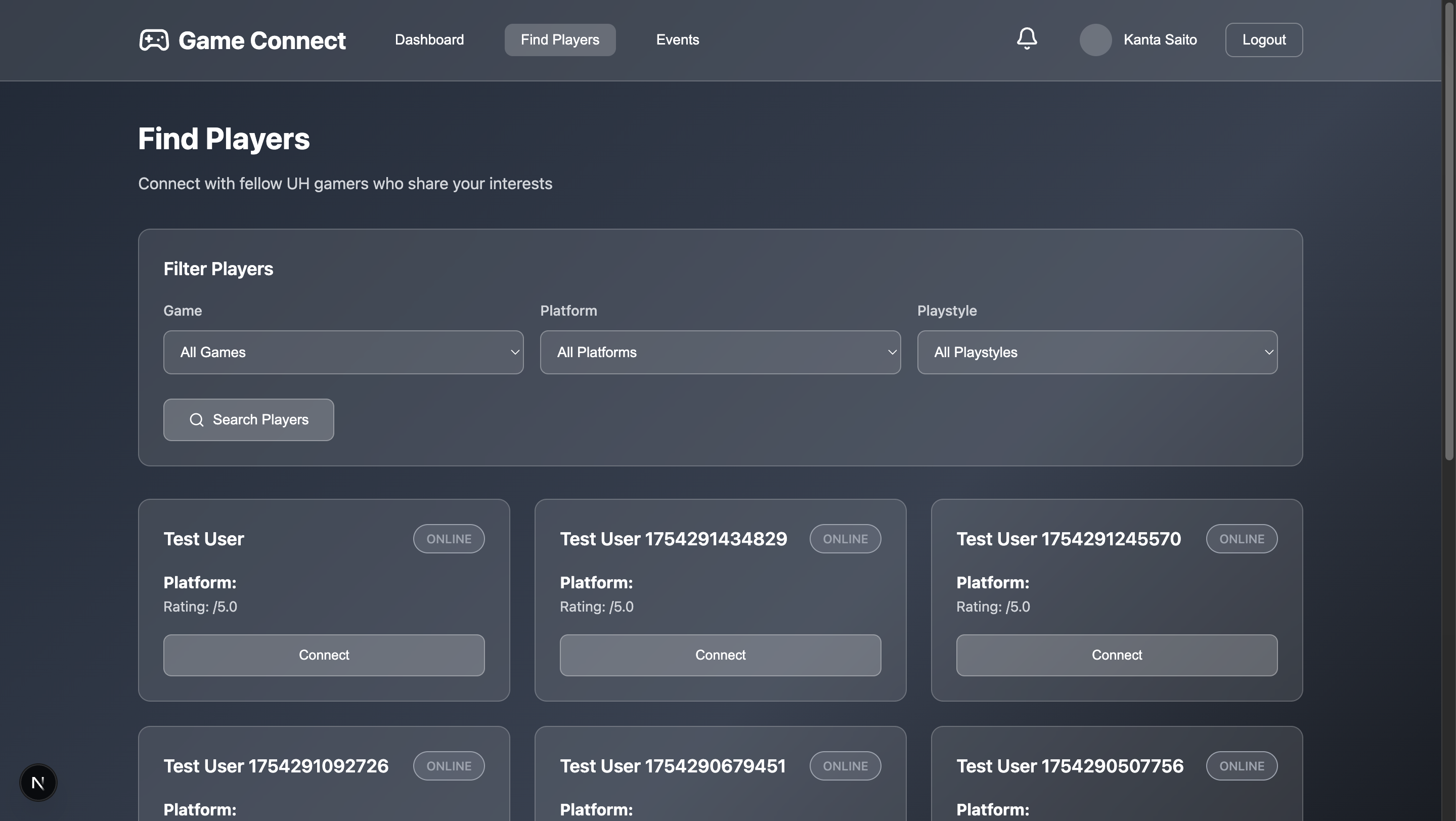The height and width of the screenshot is (821, 1456).
Task: Switch to the Events page
Action: 677,39
